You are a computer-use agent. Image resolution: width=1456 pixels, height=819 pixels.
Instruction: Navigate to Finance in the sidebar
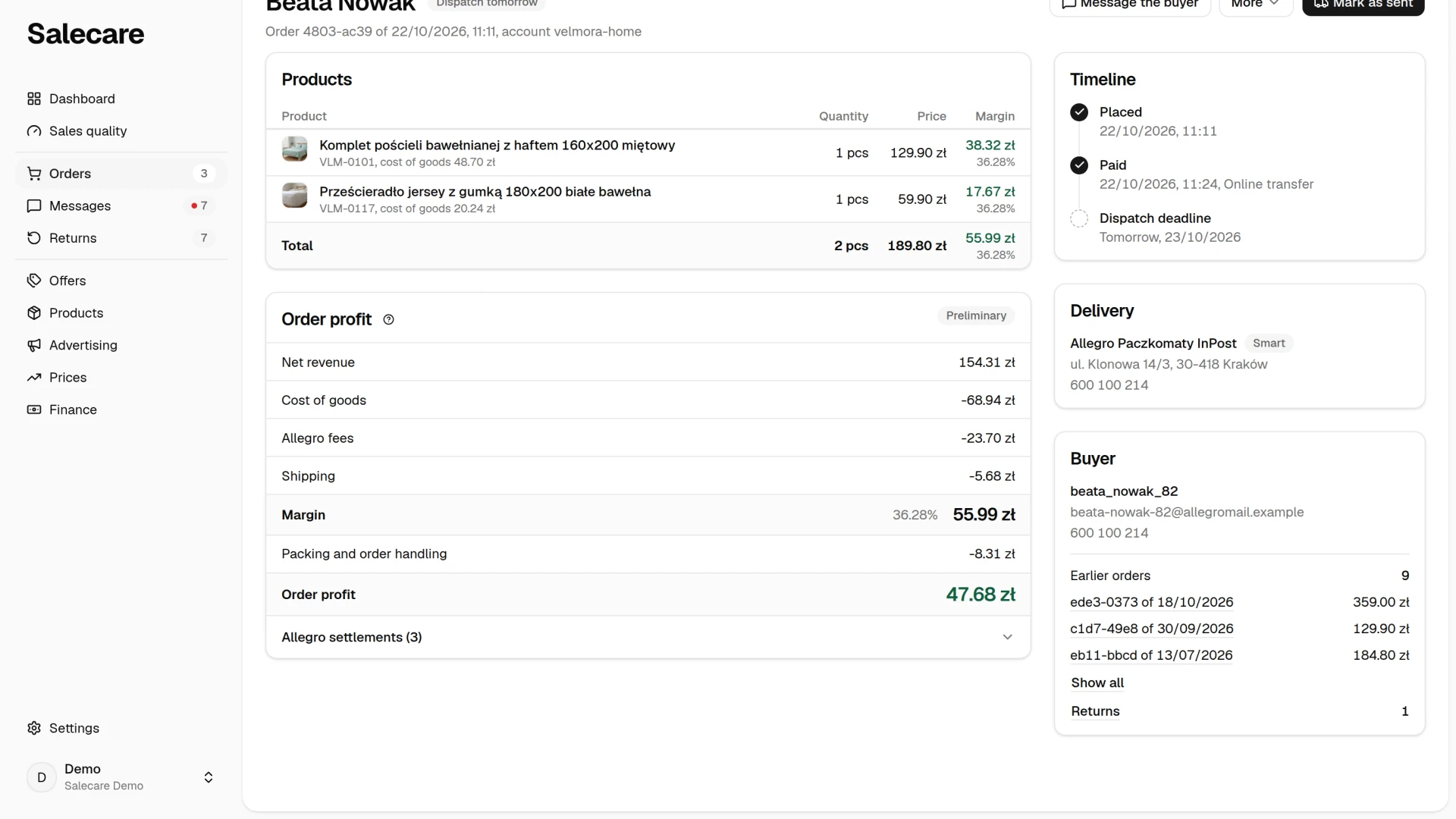tap(121, 409)
